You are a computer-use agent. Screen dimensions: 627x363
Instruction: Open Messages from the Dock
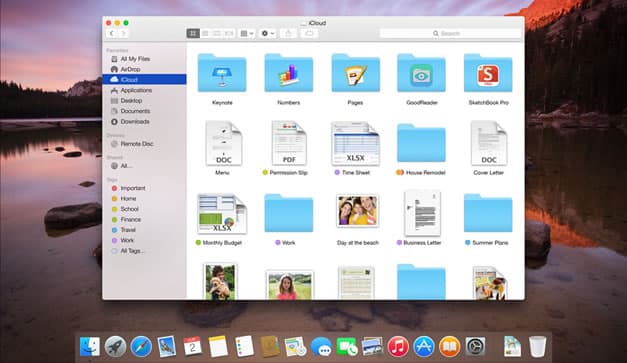[x=321, y=347]
